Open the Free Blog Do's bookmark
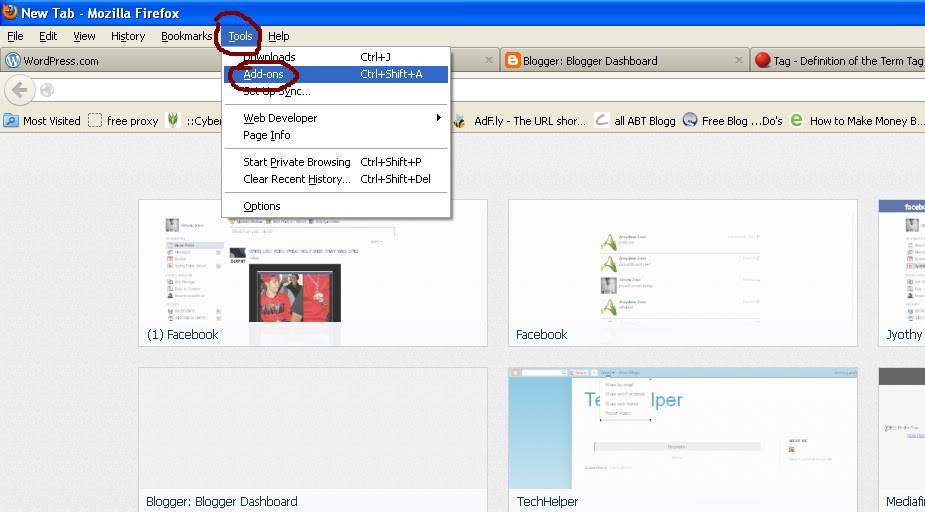Screen dimensions: 925x512 click(x=732, y=121)
